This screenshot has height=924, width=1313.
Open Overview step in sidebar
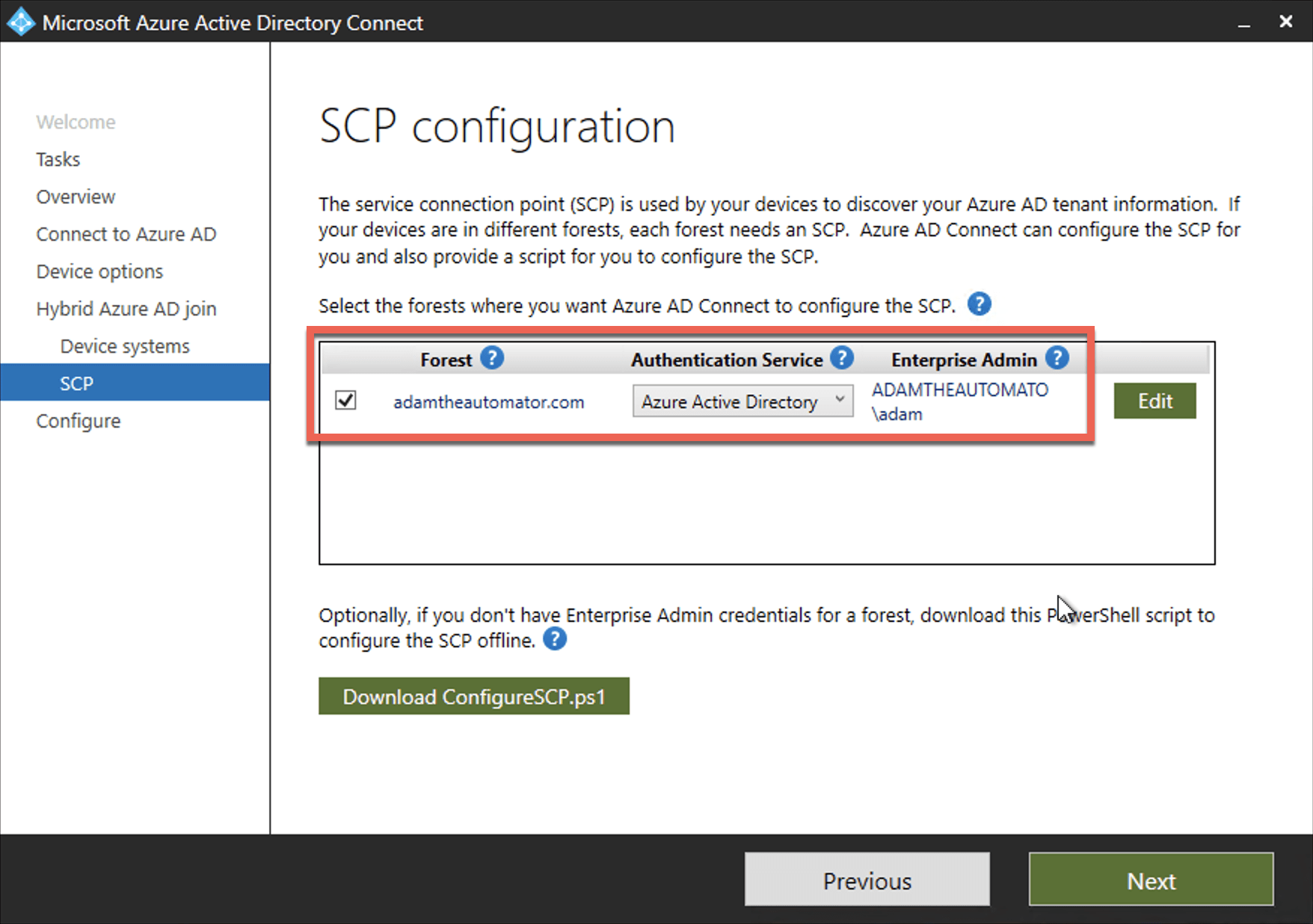76,197
